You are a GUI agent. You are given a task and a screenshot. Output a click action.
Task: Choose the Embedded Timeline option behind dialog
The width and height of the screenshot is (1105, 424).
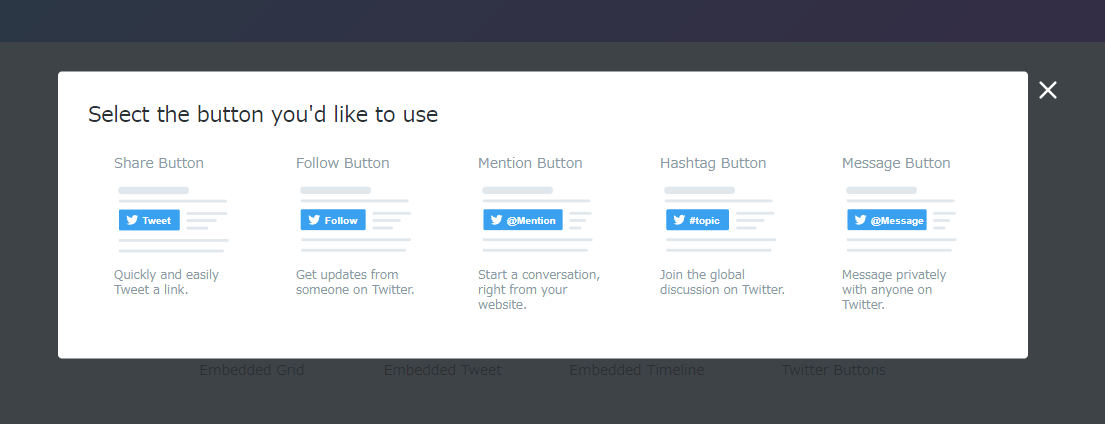[636, 370]
